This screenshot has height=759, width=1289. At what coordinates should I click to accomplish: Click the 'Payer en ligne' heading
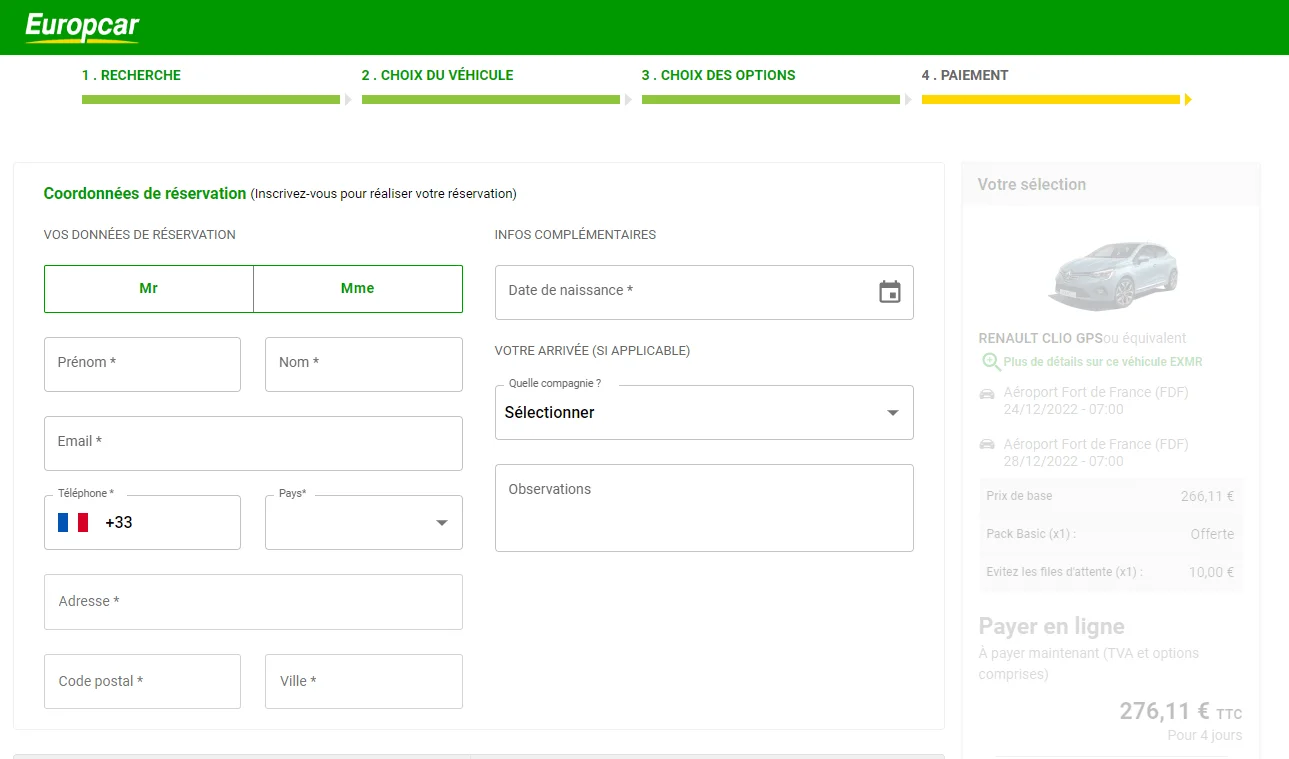[1051, 627]
